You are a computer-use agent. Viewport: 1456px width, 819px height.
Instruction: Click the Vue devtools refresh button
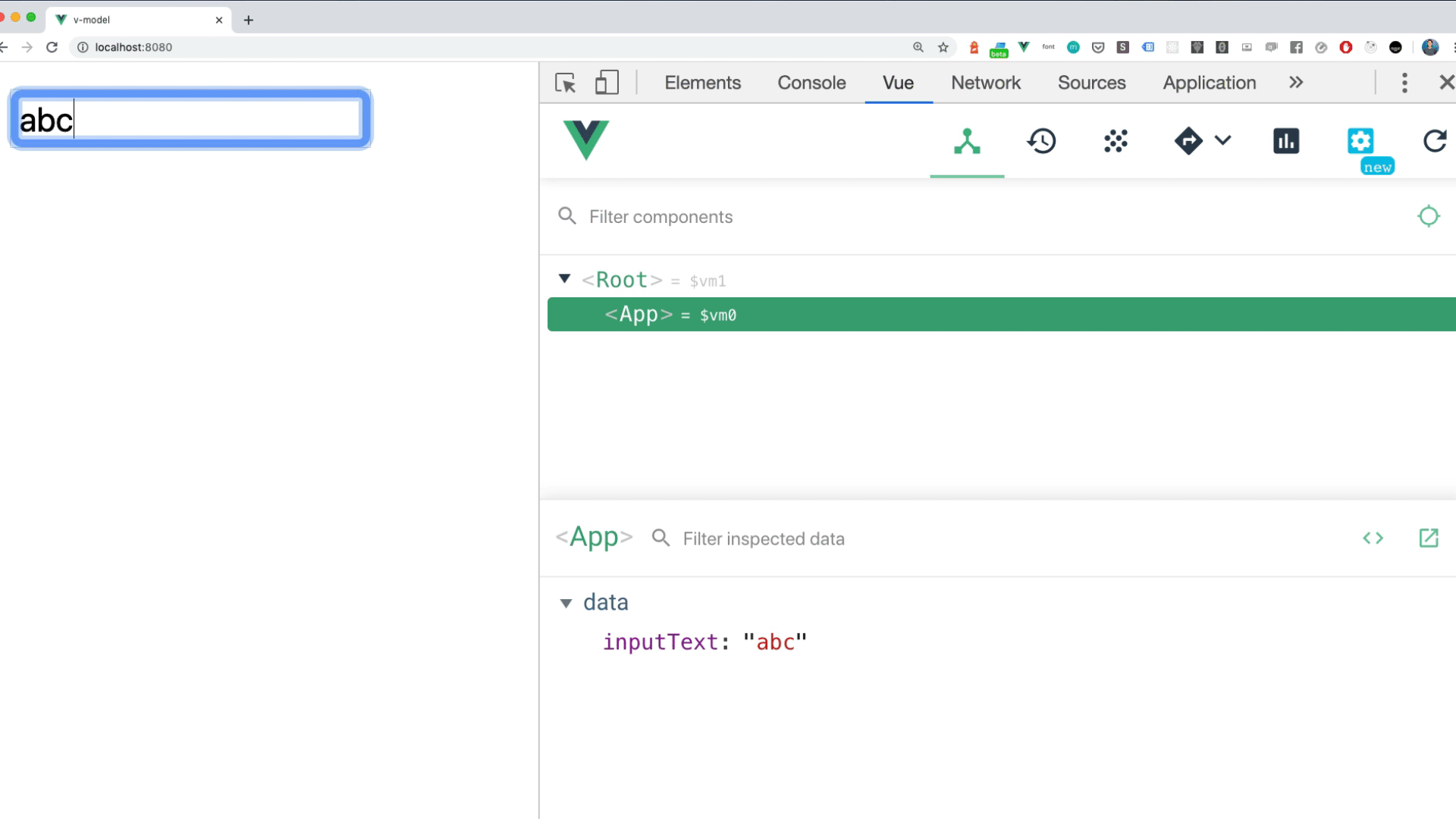[1435, 142]
